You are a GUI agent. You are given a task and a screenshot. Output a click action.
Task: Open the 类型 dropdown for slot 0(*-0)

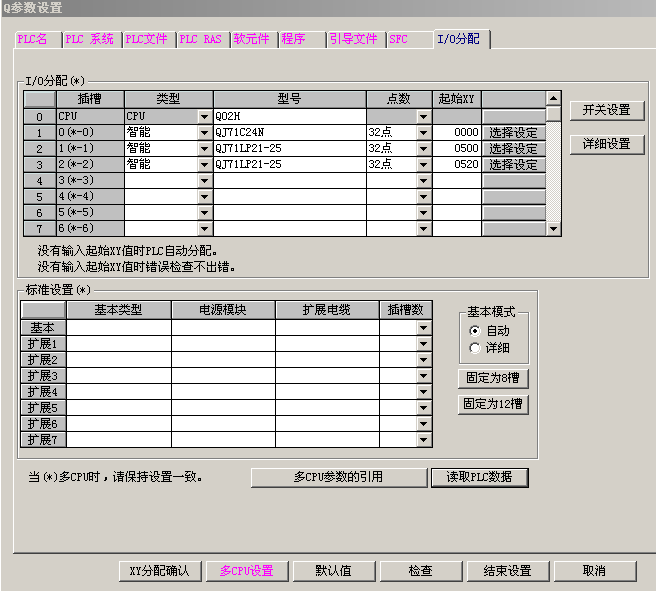[205, 132]
